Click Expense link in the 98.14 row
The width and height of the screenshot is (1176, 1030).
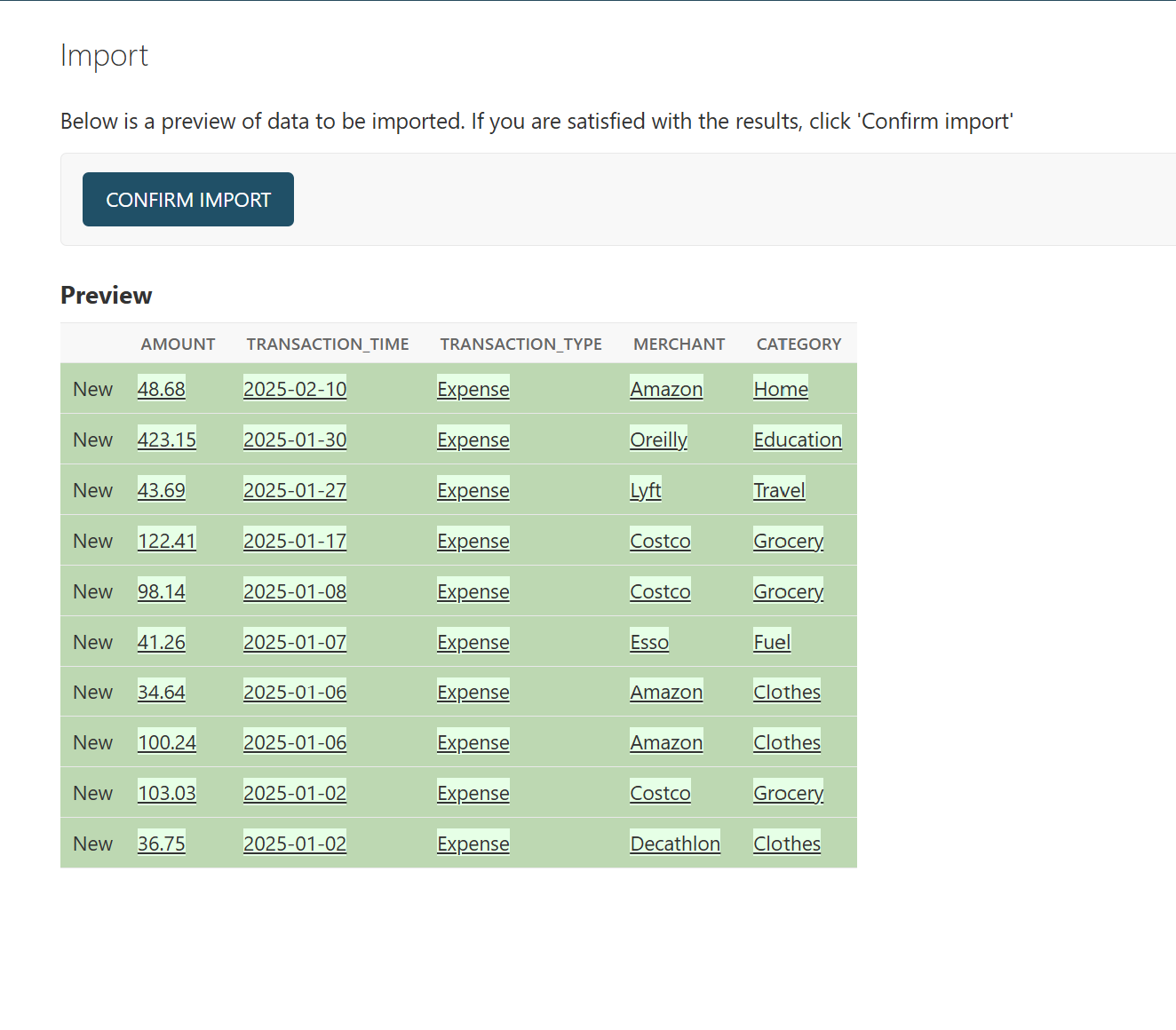tap(473, 591)
